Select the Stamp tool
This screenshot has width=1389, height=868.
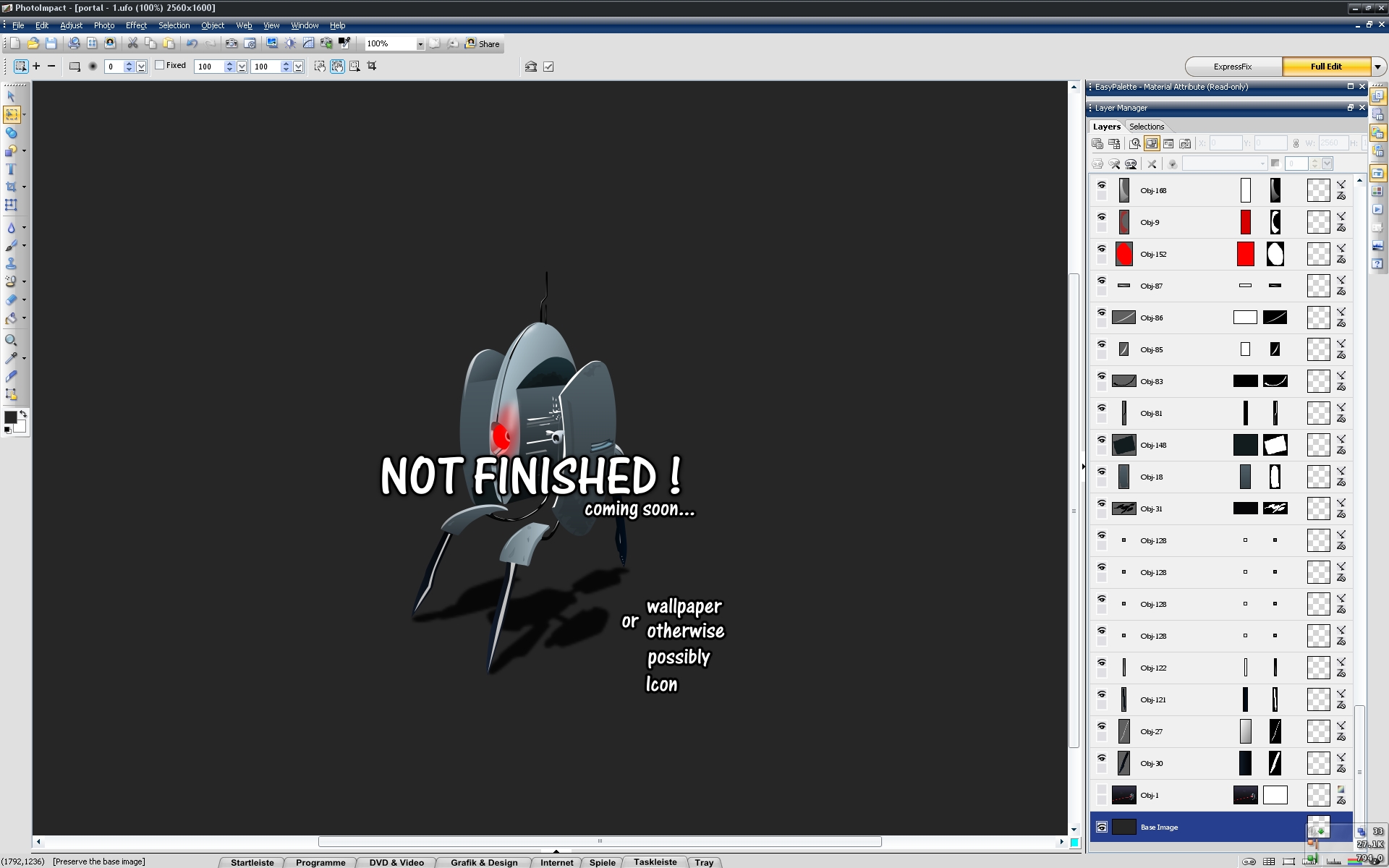(11, 264)
